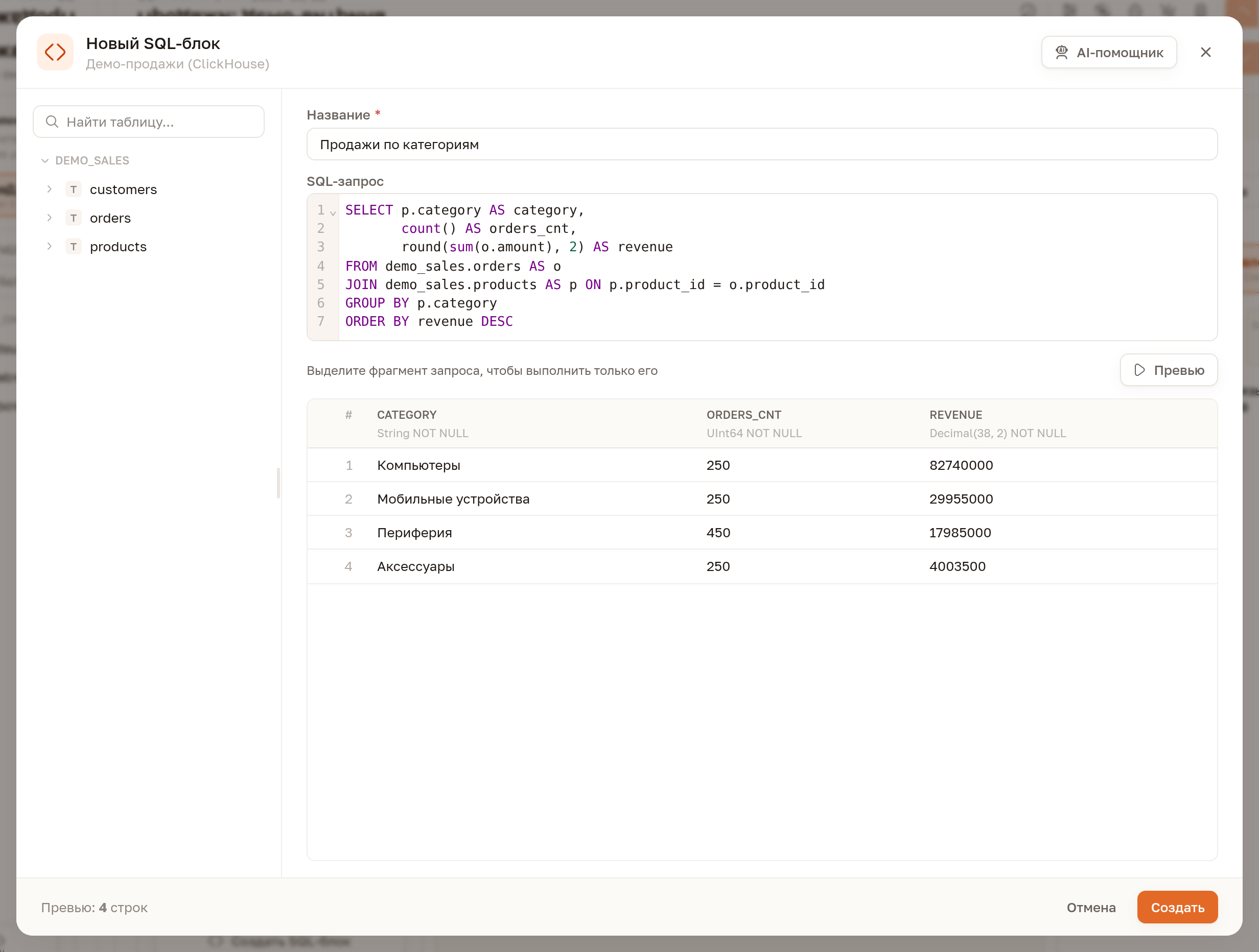Image resolution: width=1259 pixels, height=952 pixels.
Task: Select the customers table
Action: point(124,189)
